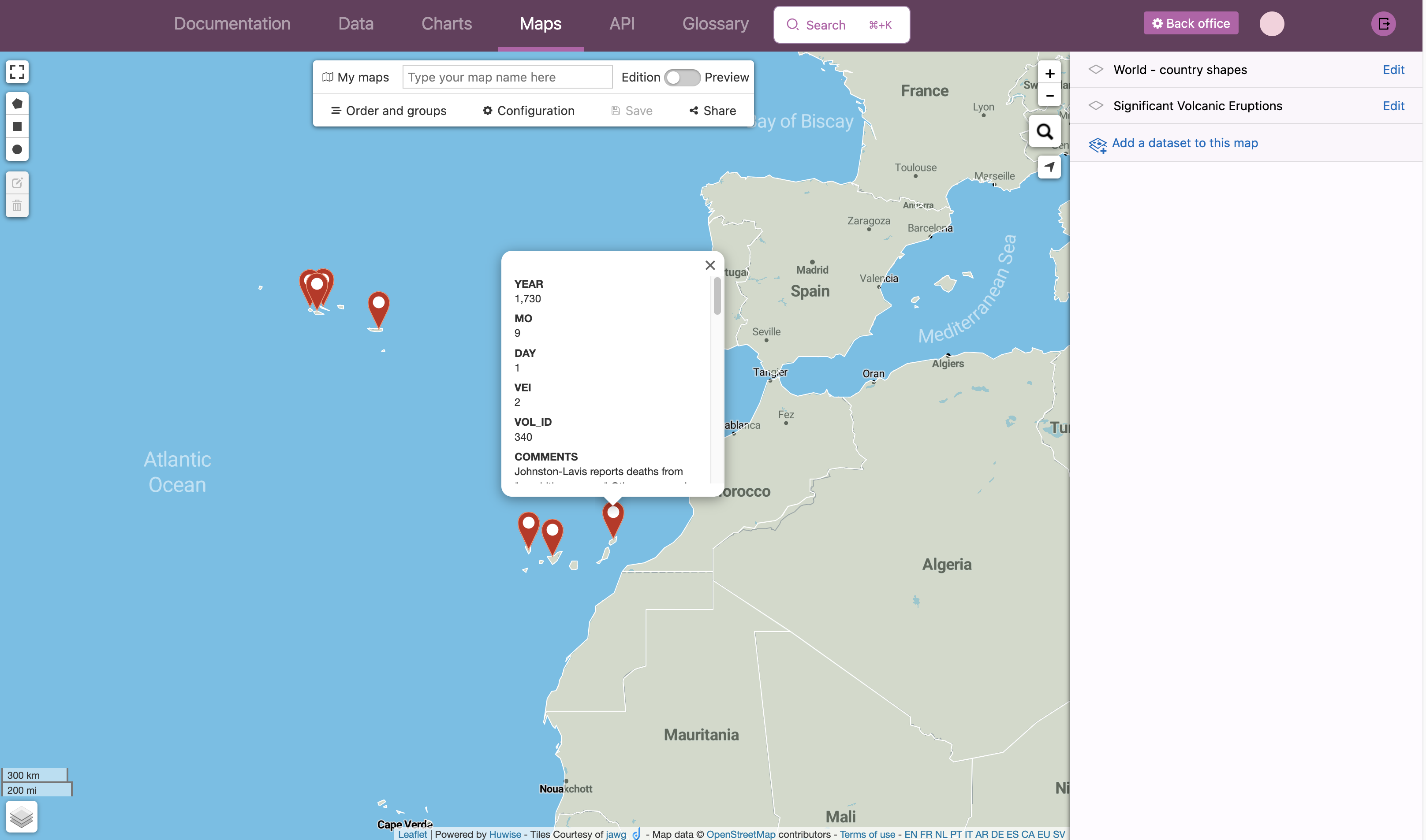The height and width of the screenshot is (840, 1426).
Task: Zoom out on the map
Action: point(1049,96)
